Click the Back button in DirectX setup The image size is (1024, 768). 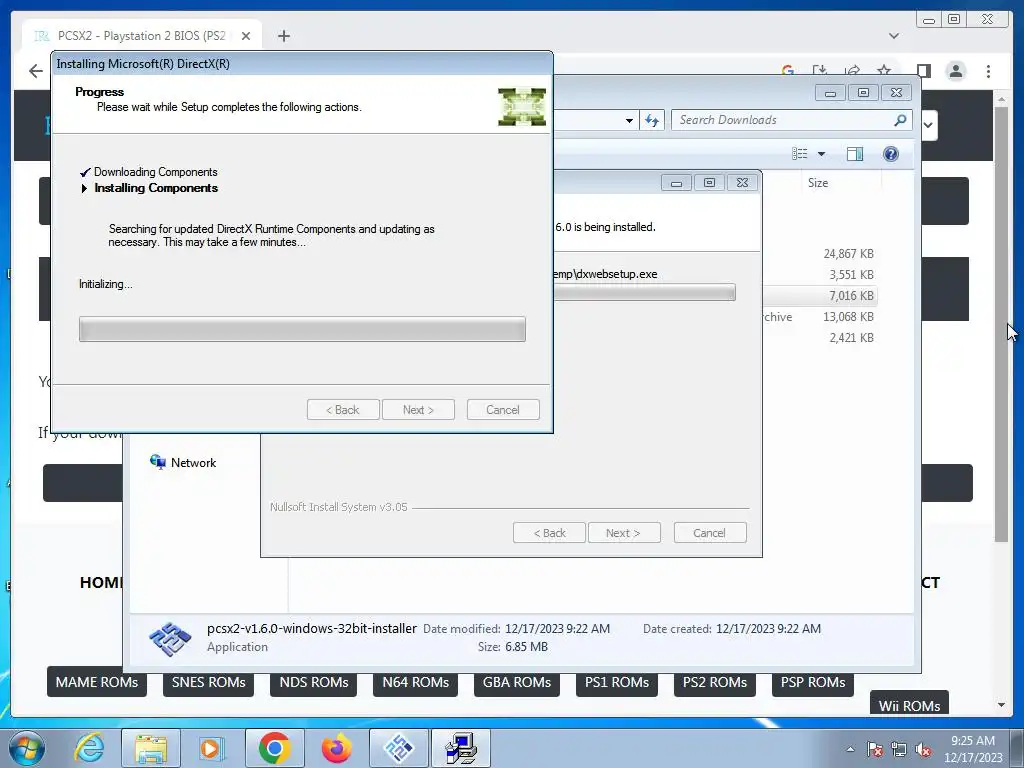[x=343, y=409]
